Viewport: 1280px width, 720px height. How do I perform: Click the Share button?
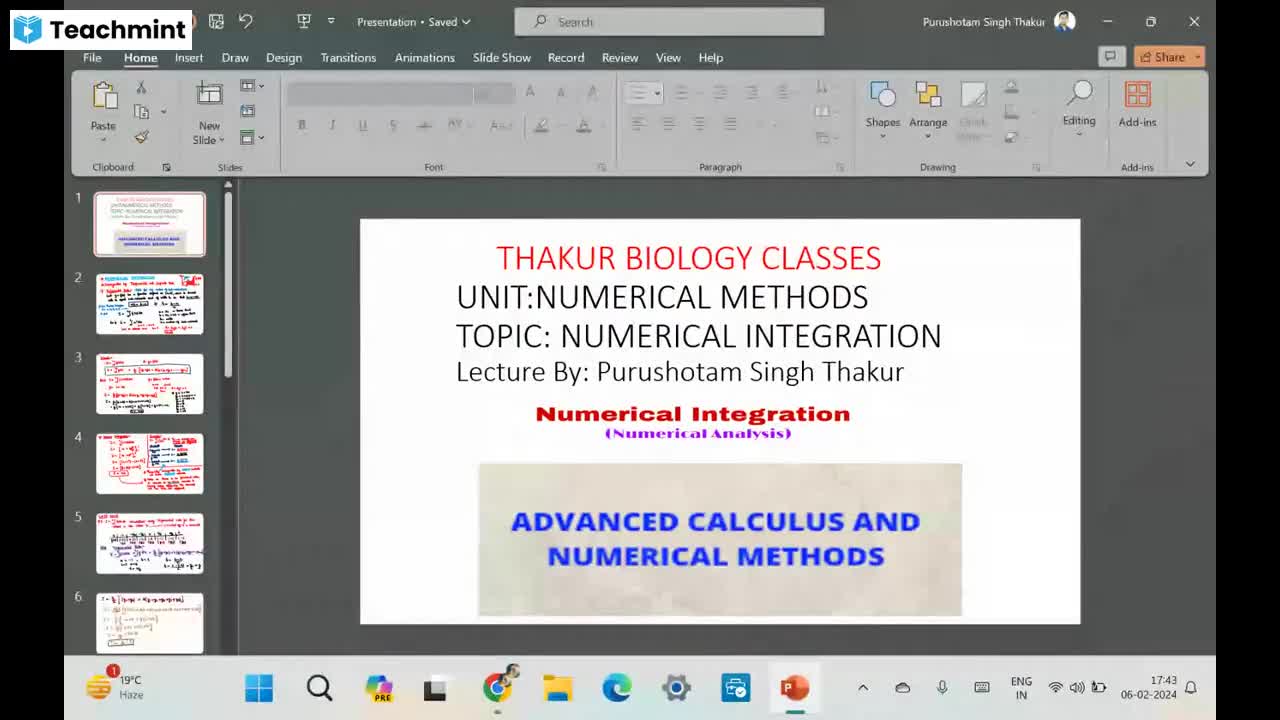click(1165, 57)
